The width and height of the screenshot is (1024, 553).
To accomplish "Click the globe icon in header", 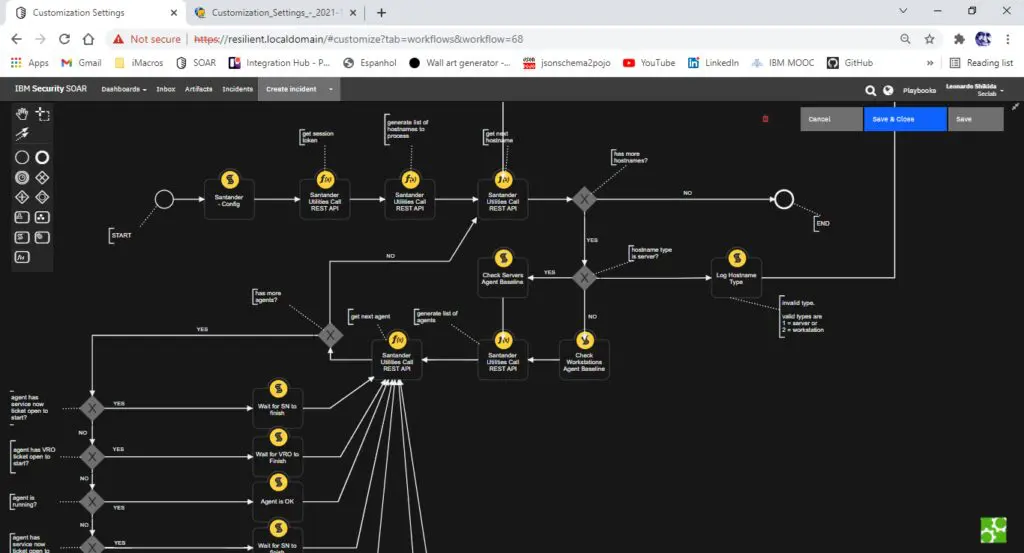I will pos(888,90).
